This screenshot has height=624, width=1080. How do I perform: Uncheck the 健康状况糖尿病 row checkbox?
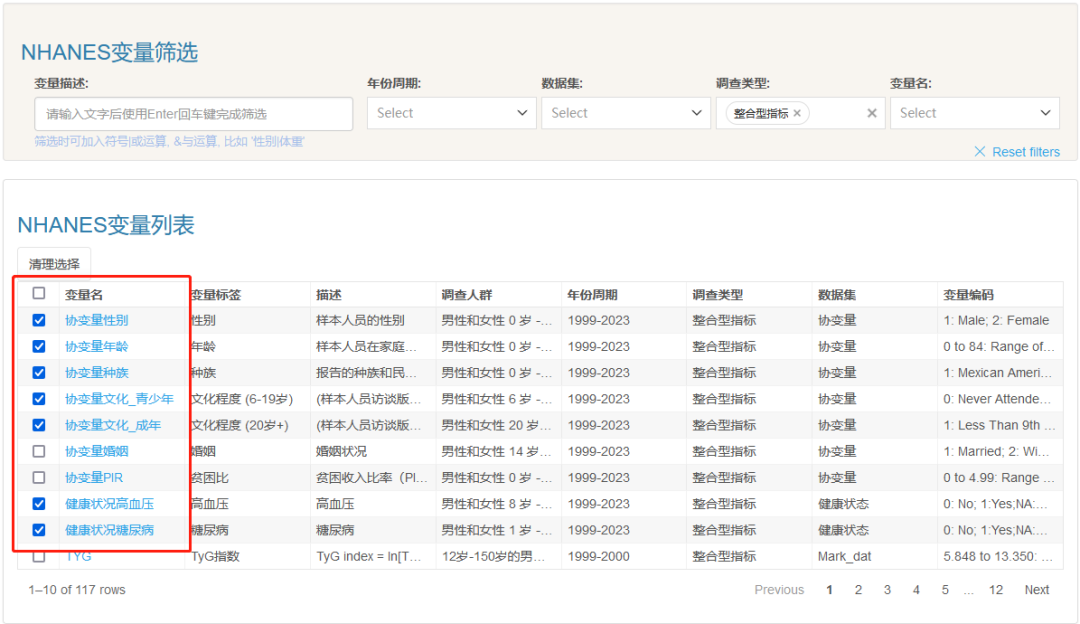click(39, 530)
